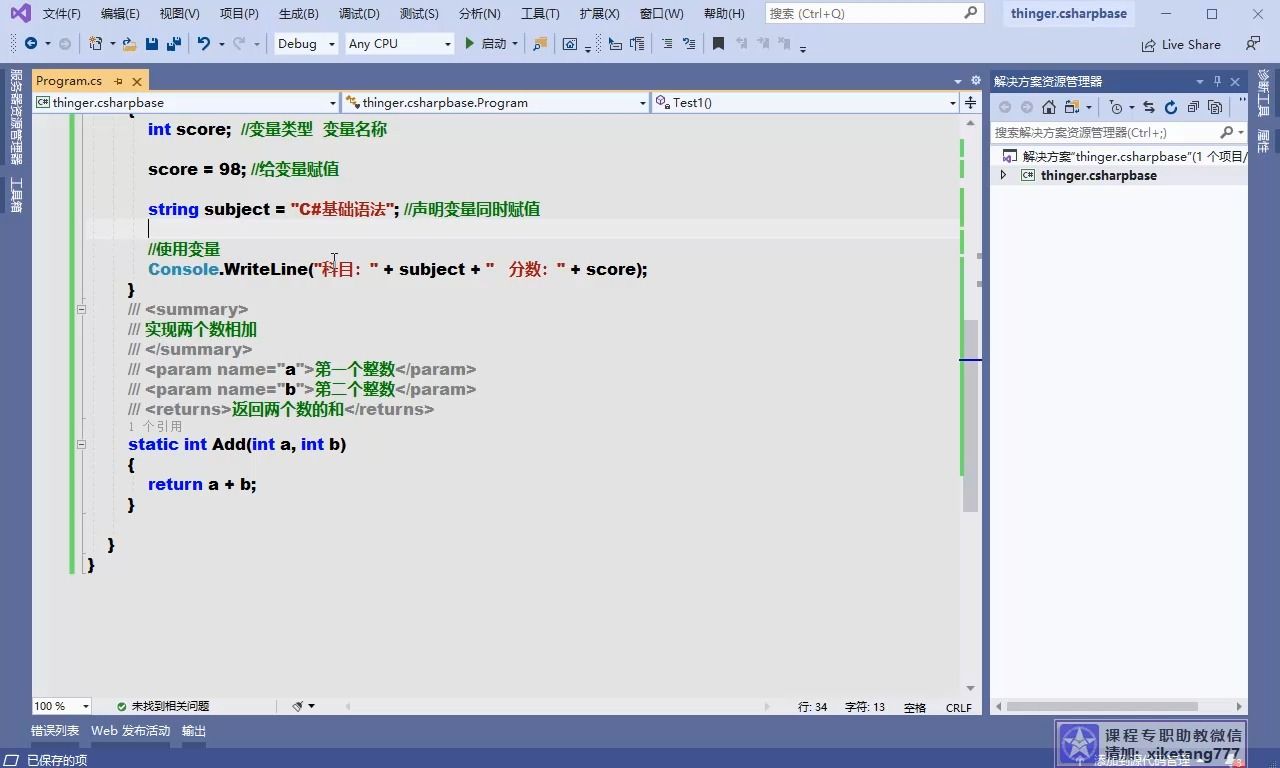Click the show all files icon
Viewport: 1280px width, 768px height.
pos(1215,107)
